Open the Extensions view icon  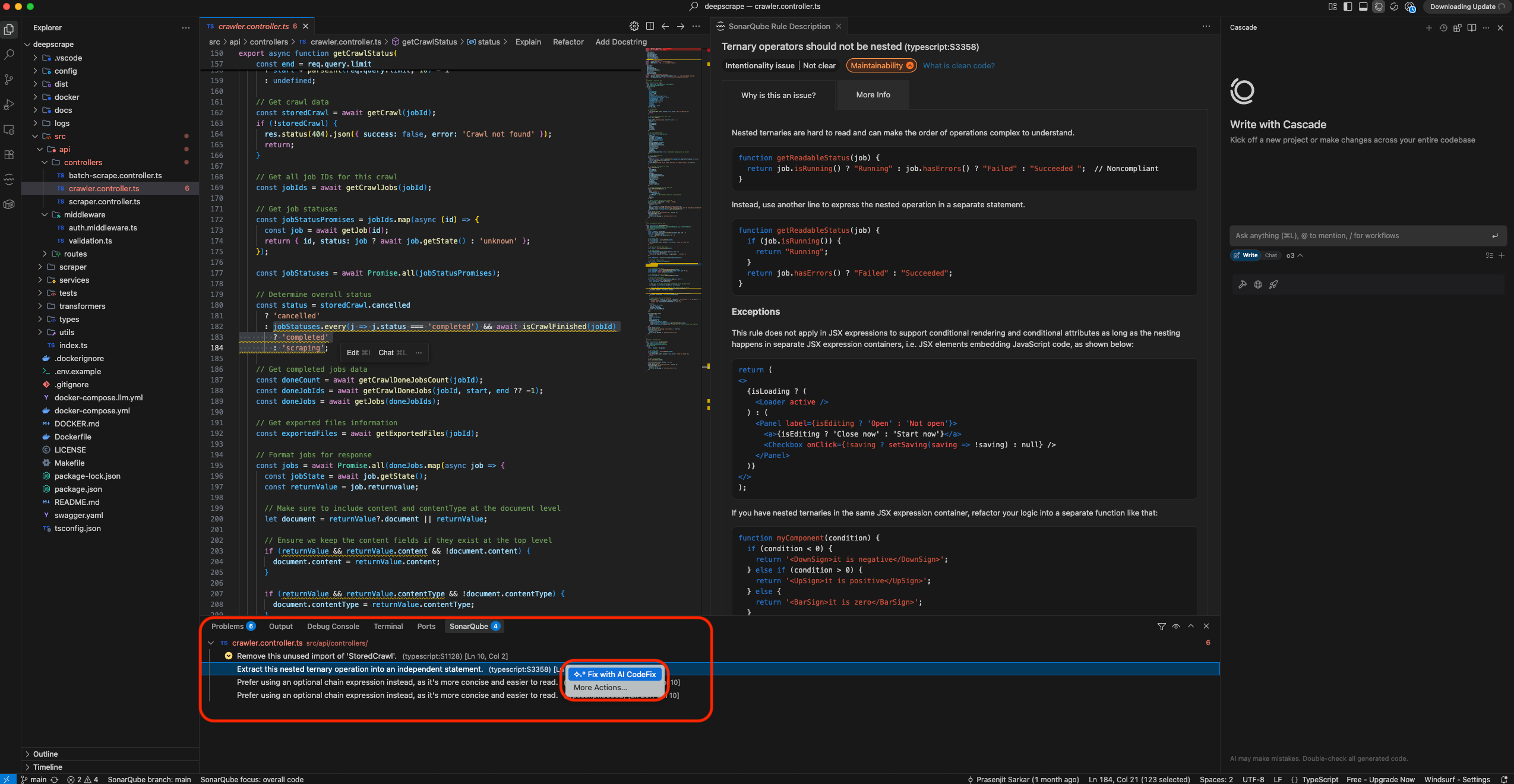[10, 154]
